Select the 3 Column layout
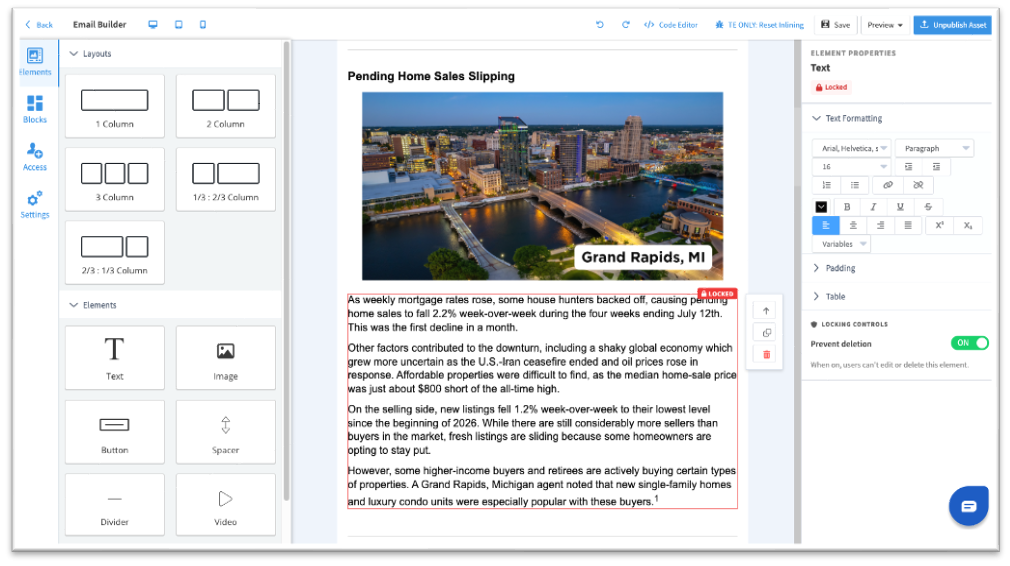 (115, 179)
